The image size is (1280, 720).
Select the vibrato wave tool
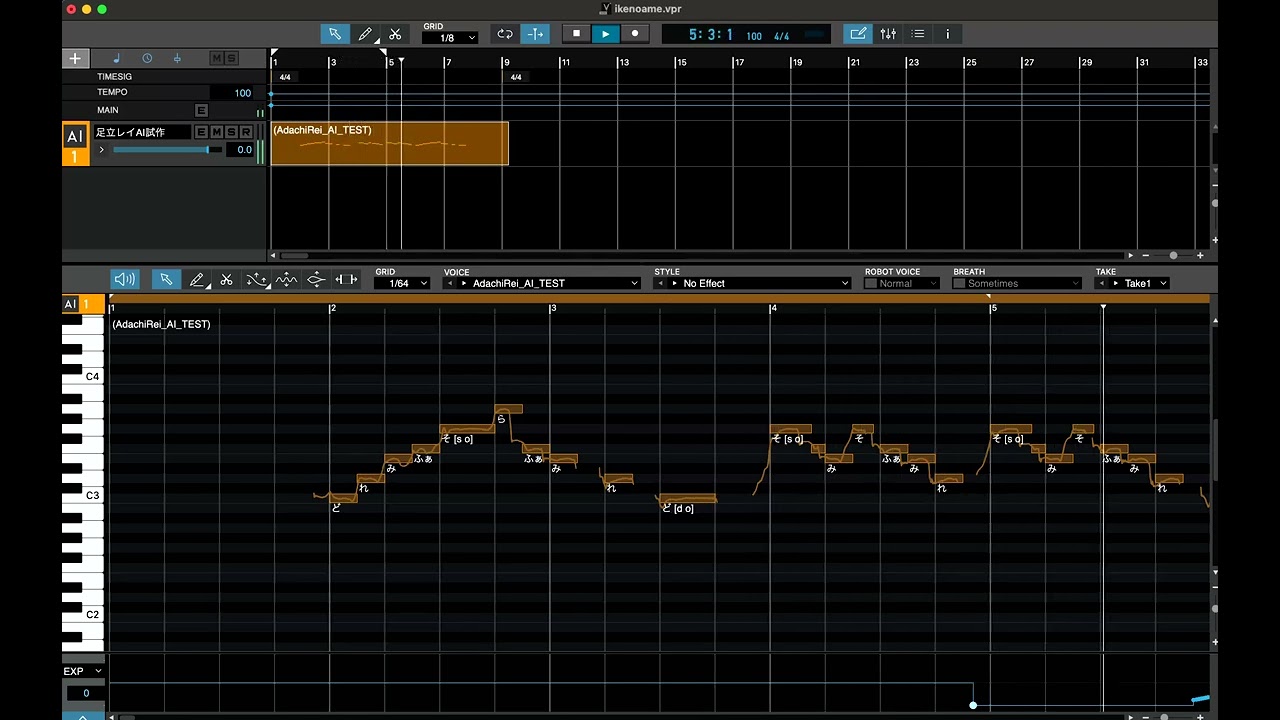click(x=286, y=280)
